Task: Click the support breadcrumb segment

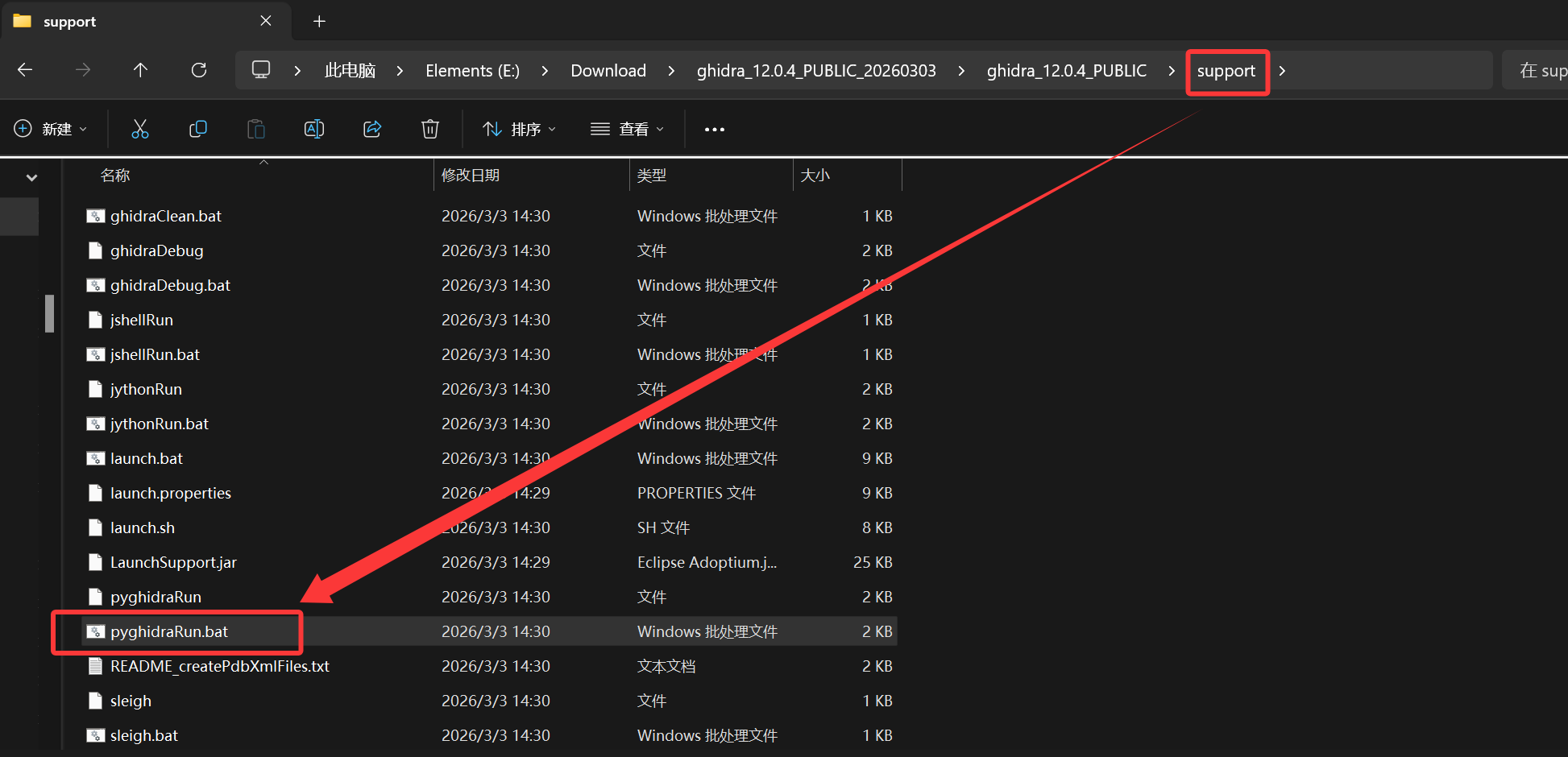Action: tap(1226, 71)
